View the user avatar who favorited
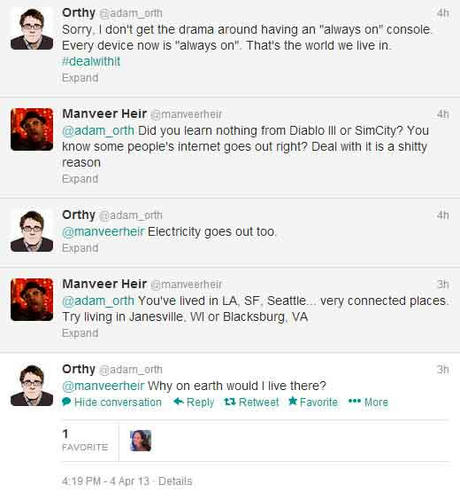Screen dimensions: 460x500 click(x=140, y=441)
